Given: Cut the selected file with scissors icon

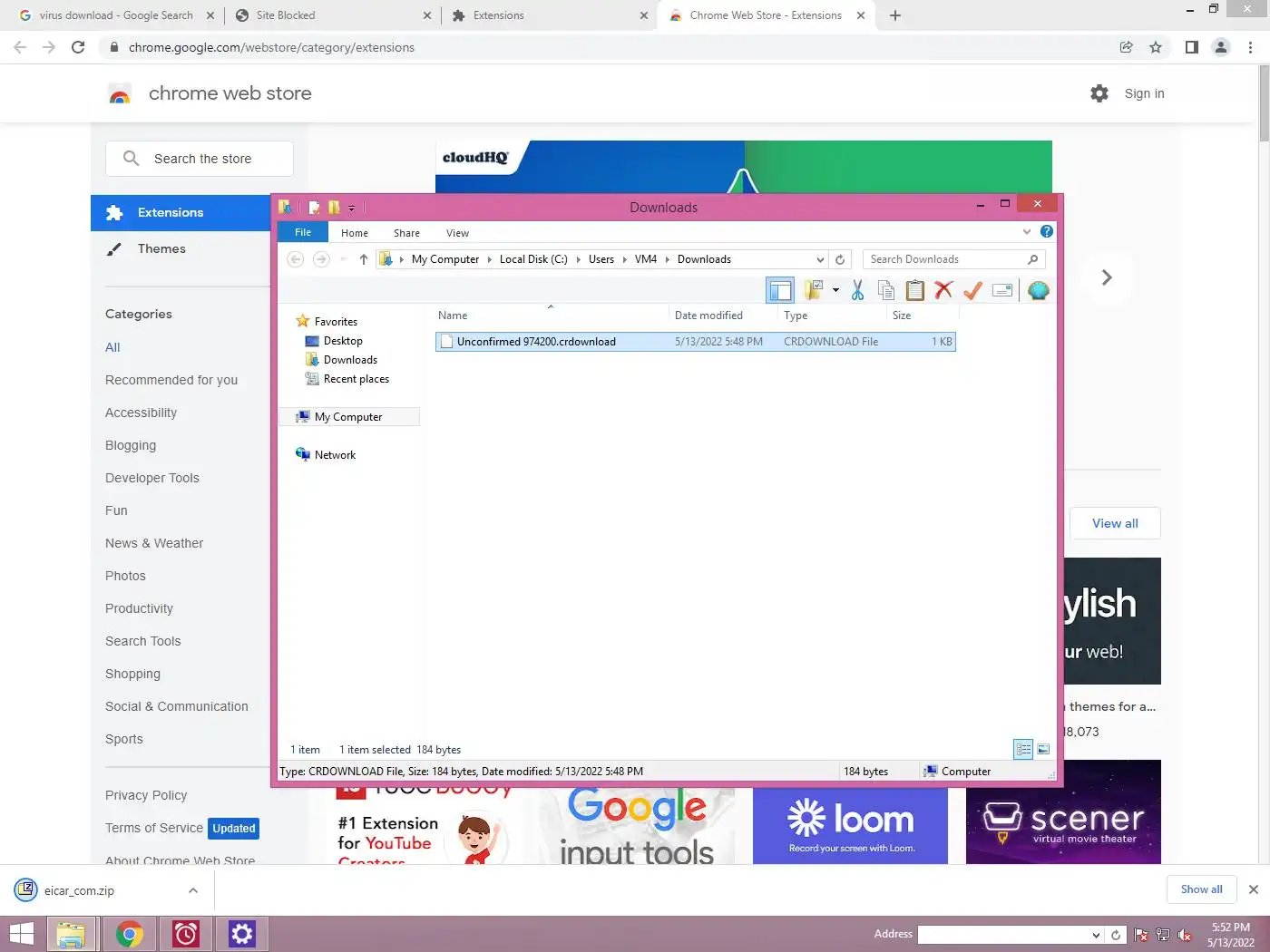Looking at the screenshot, I should pos(857,290).
